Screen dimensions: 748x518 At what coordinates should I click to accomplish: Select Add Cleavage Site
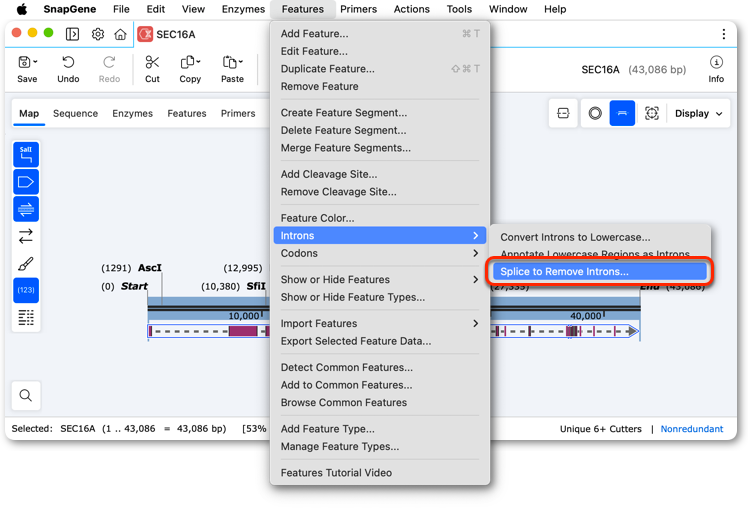380,174
